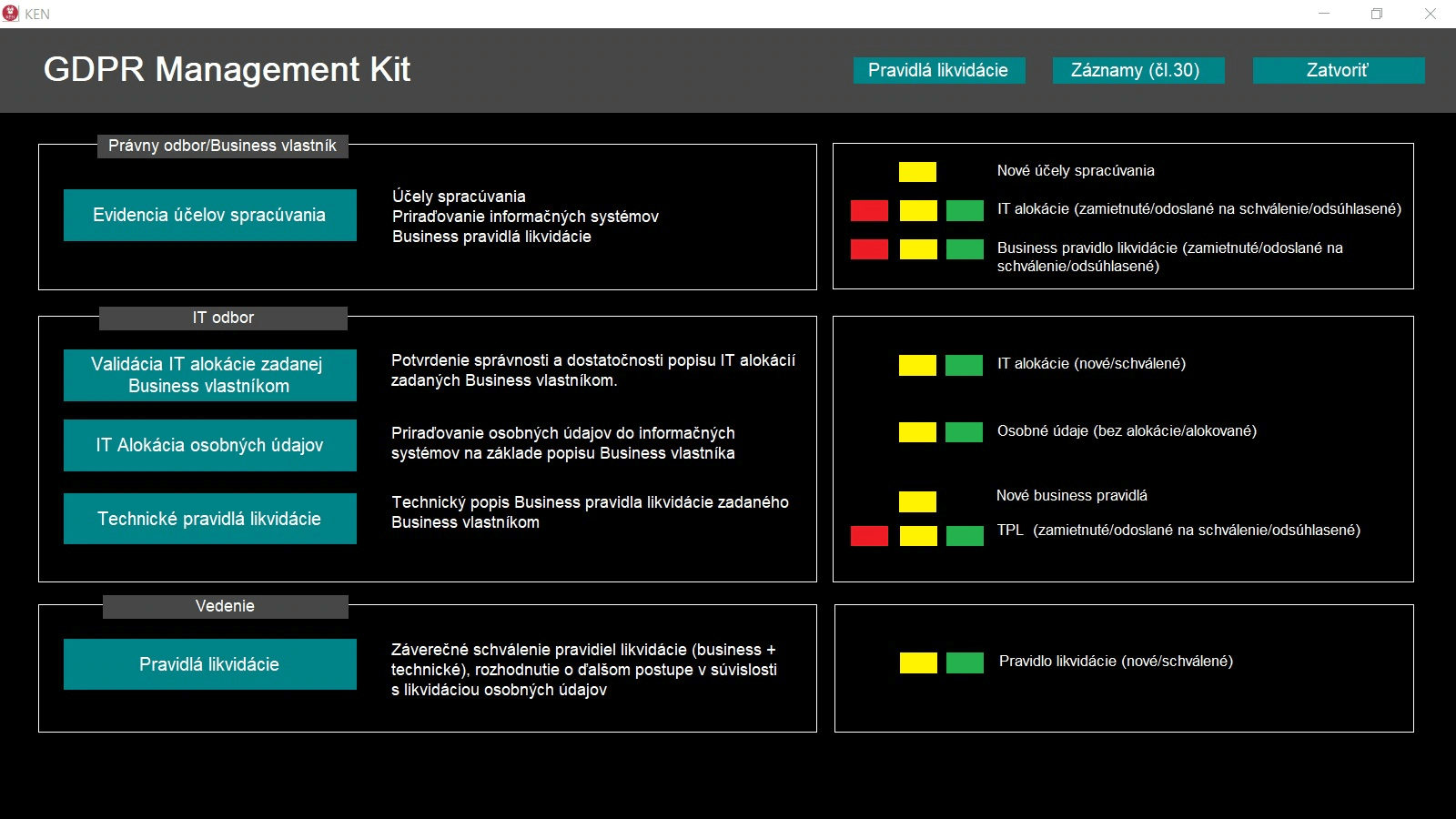Click red indicator beside IT alokácie zamietnuté
This screenshot has width=1456, height=819.
[869, 210]
